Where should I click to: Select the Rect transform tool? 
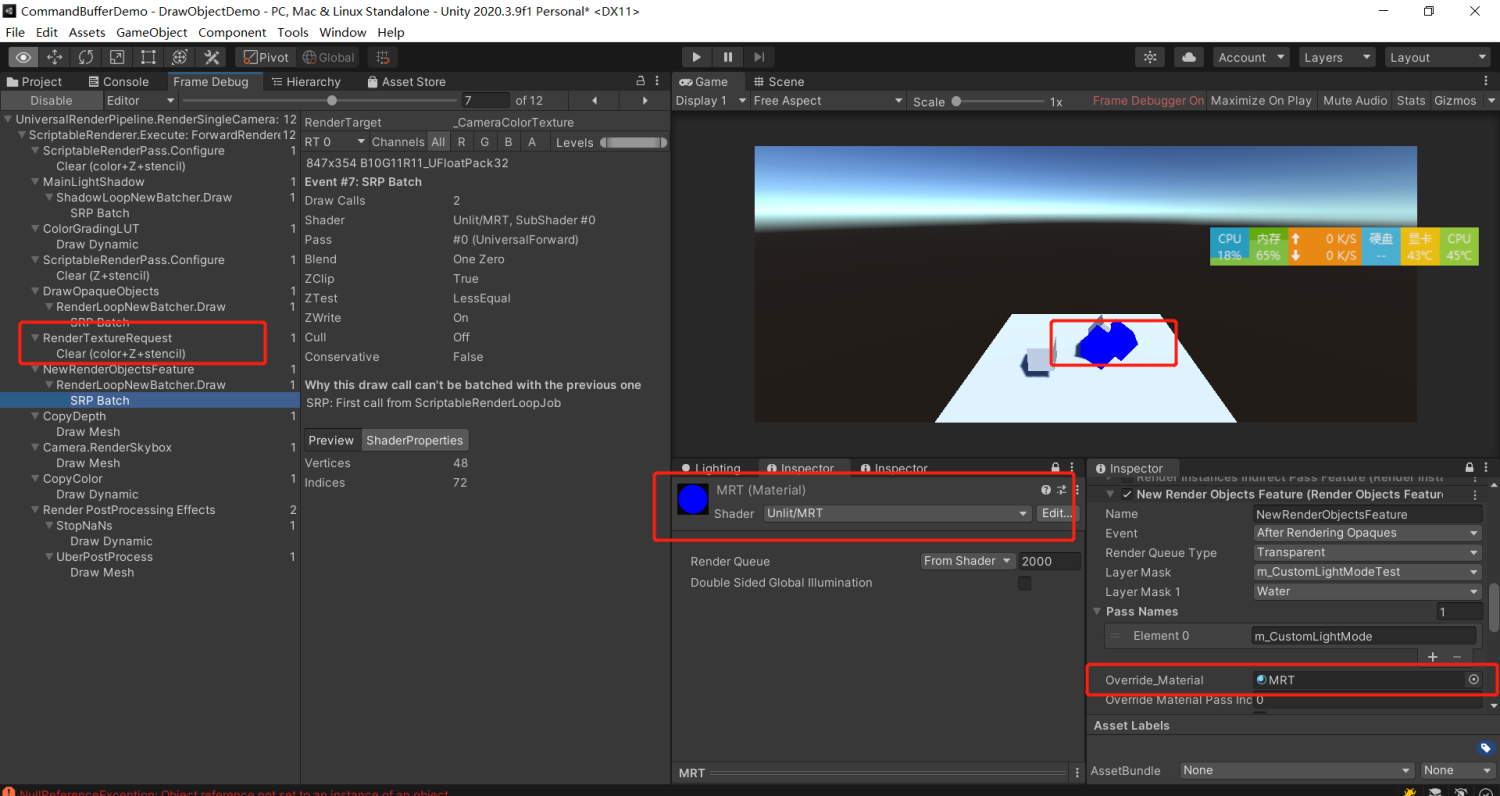pyautogui.click(x=148, y=57)
